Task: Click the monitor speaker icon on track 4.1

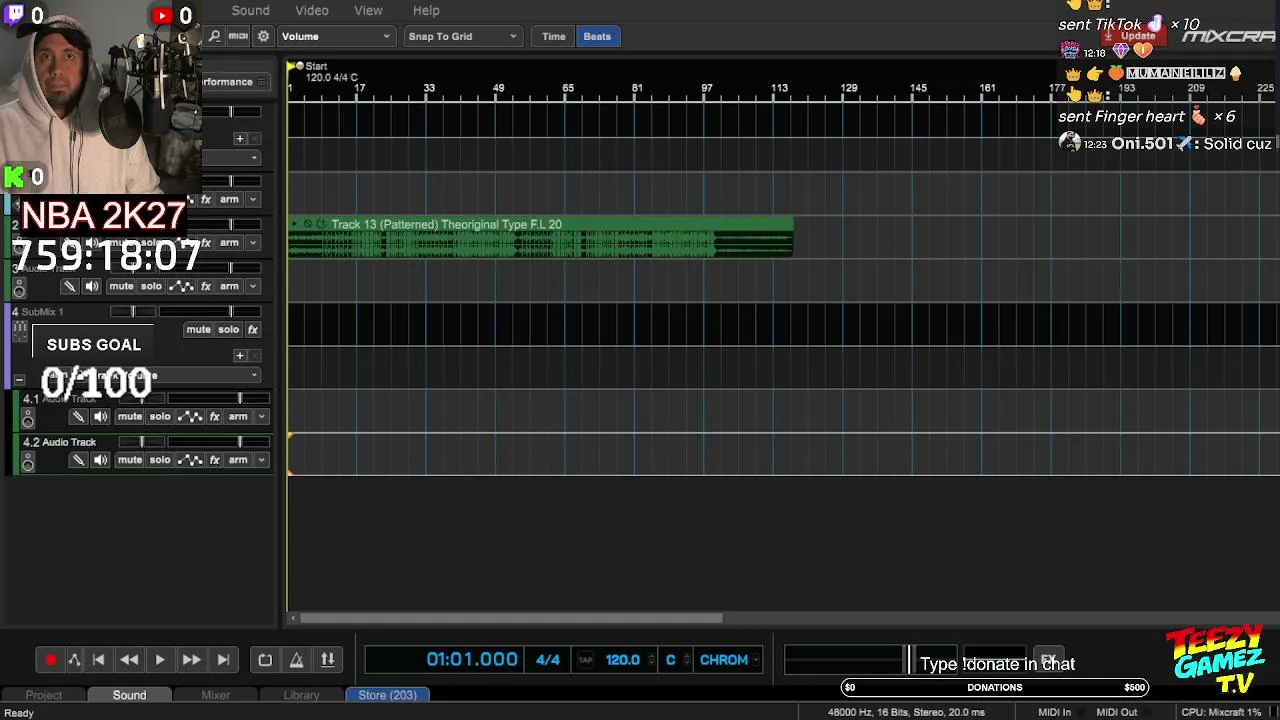Action: pyautogui.click(x=100, y=417)
